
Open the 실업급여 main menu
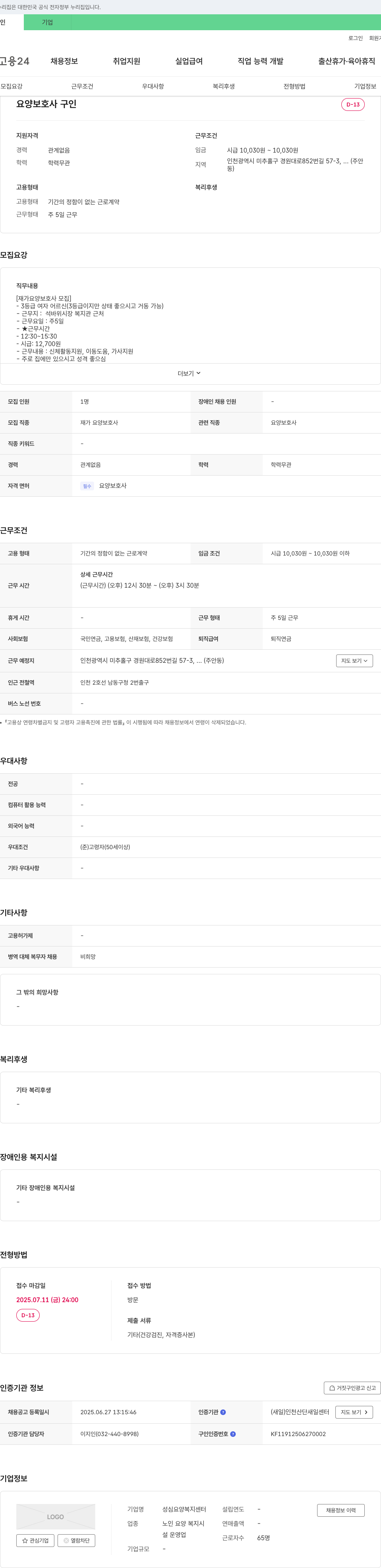[x=189, y=62]
